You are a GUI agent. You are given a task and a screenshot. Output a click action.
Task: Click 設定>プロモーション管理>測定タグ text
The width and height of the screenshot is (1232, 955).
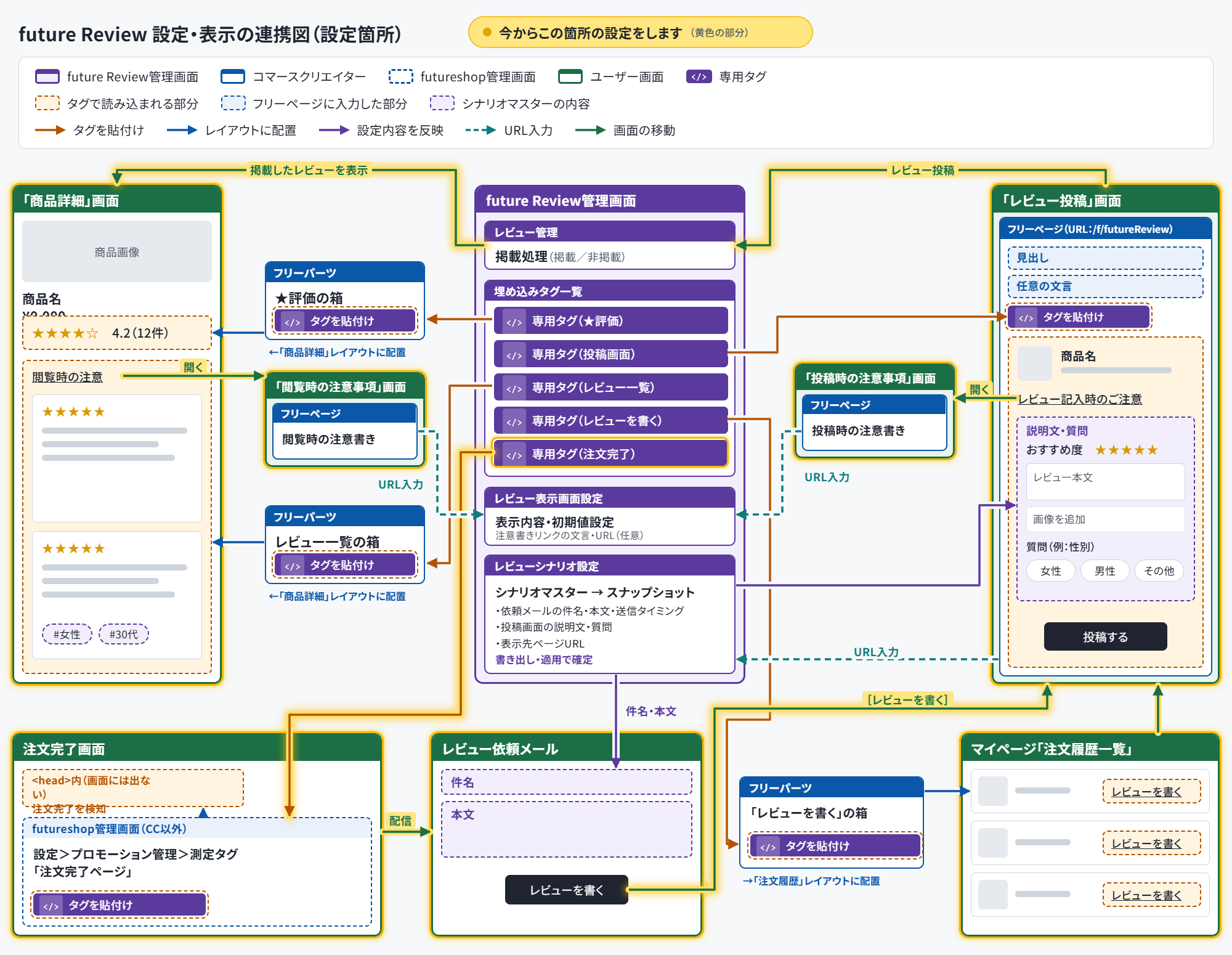(x=136, y=854)
